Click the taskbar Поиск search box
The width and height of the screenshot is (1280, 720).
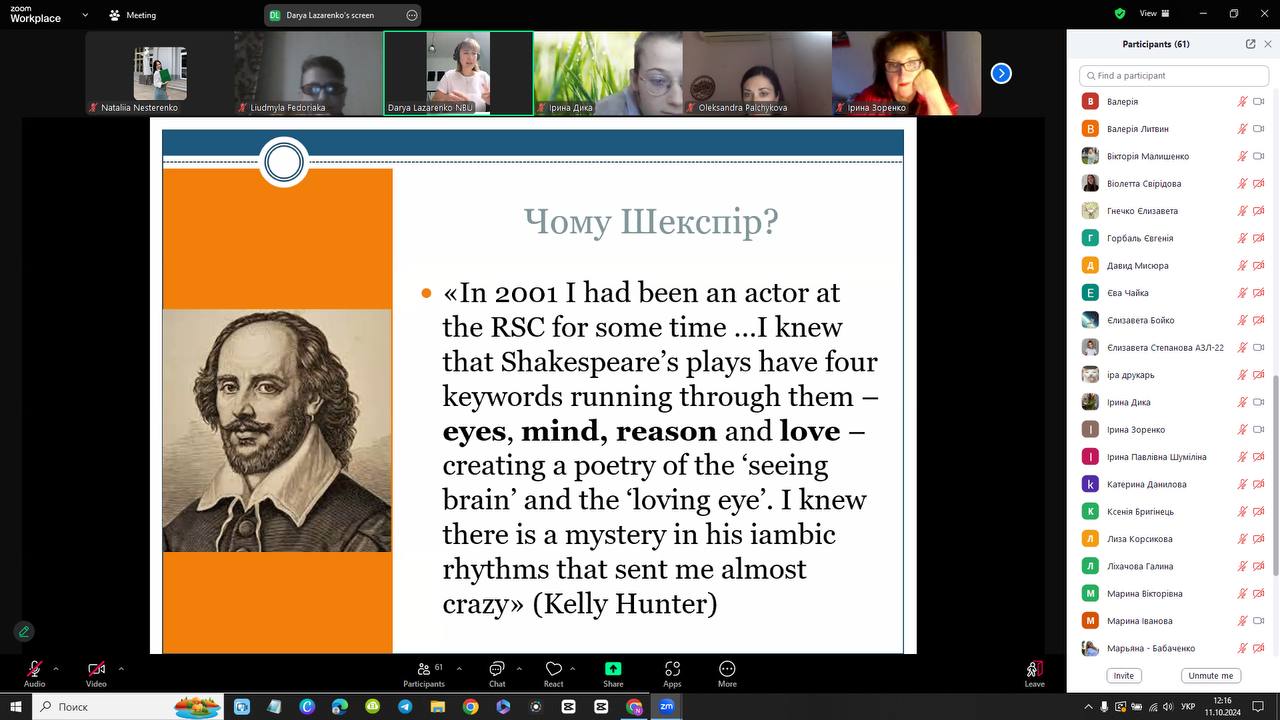tap(128, 706)
